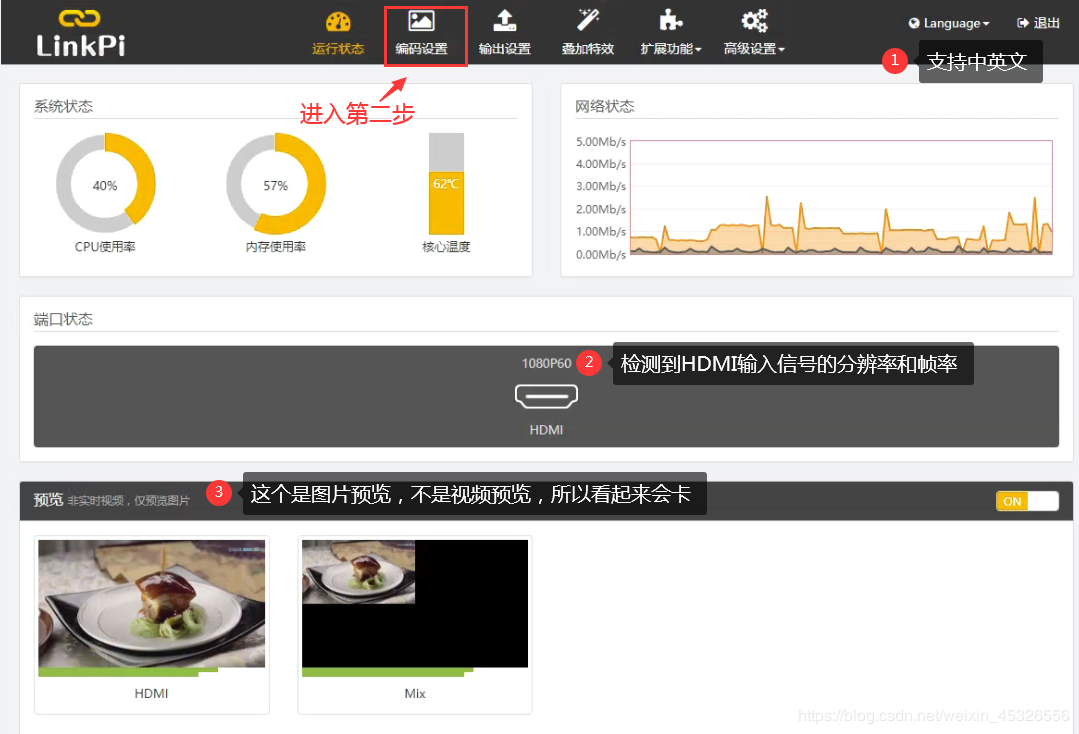1079x734 pixels.
Task: Open the Language dropdown
Action: 949,23
